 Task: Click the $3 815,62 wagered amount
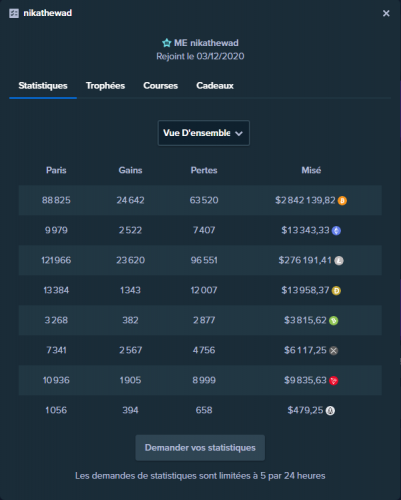(305, 320)
